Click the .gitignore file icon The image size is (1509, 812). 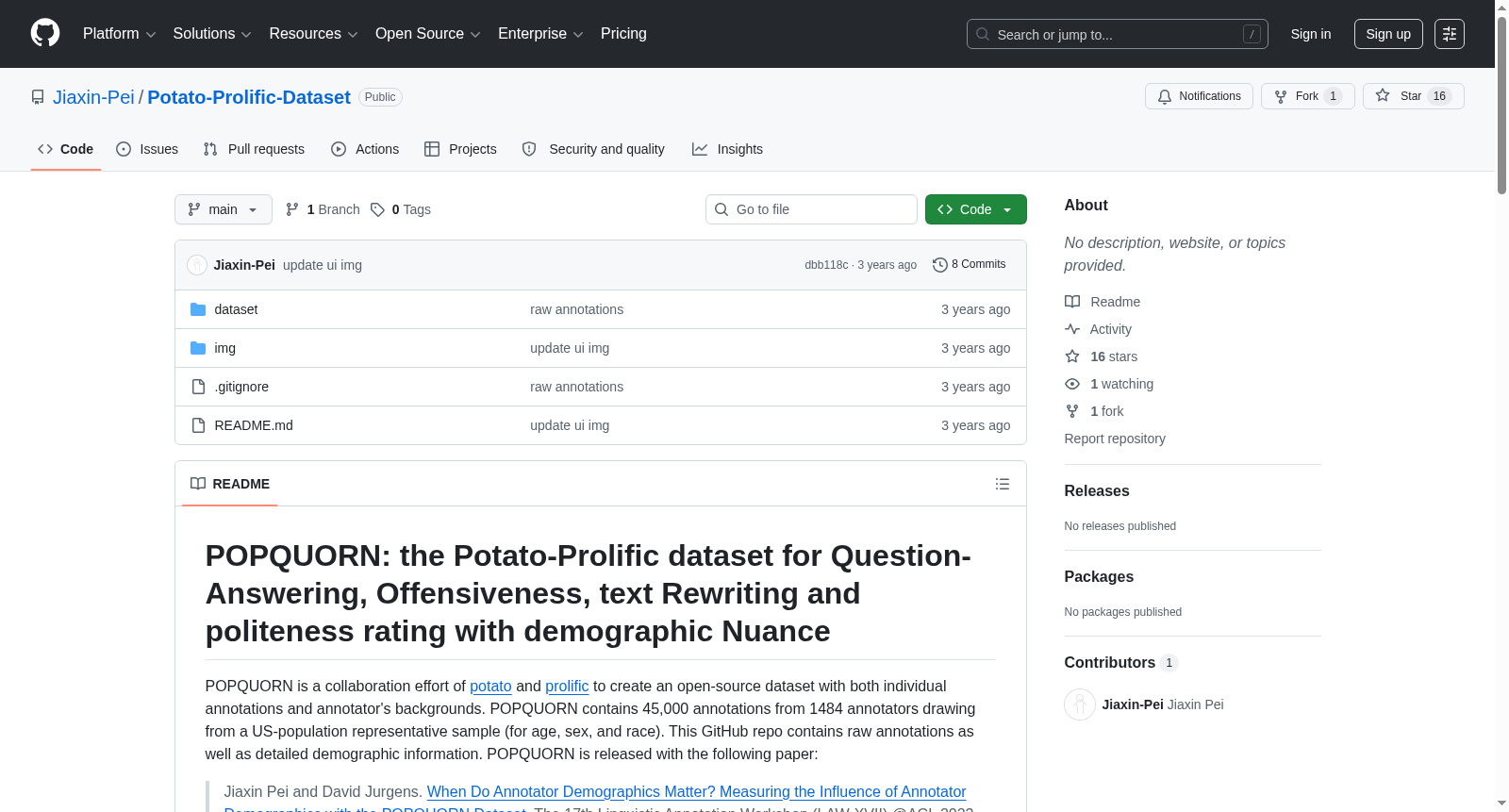coord(198,387)
